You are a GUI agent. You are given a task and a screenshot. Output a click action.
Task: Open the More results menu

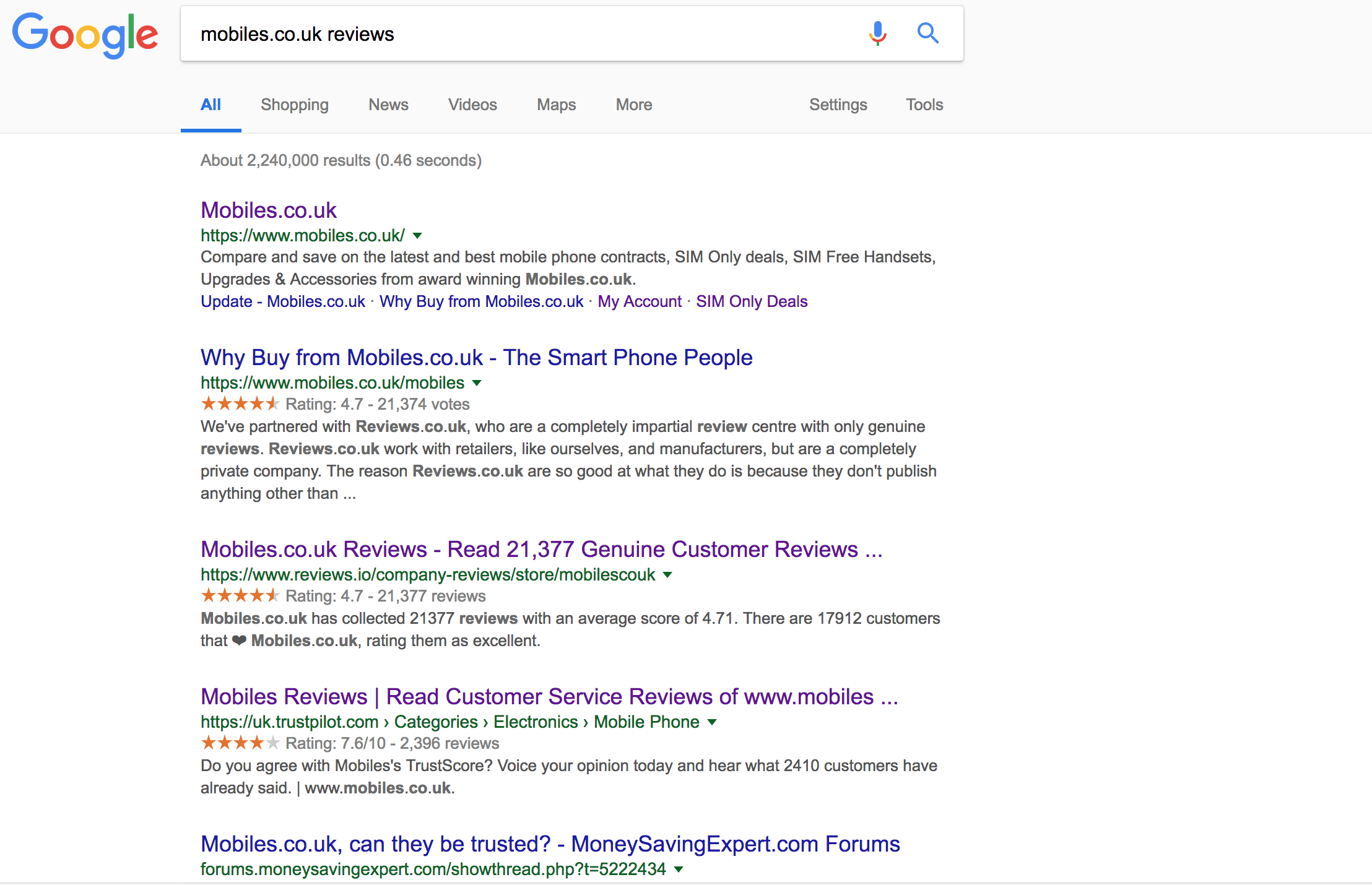point(633,105)
